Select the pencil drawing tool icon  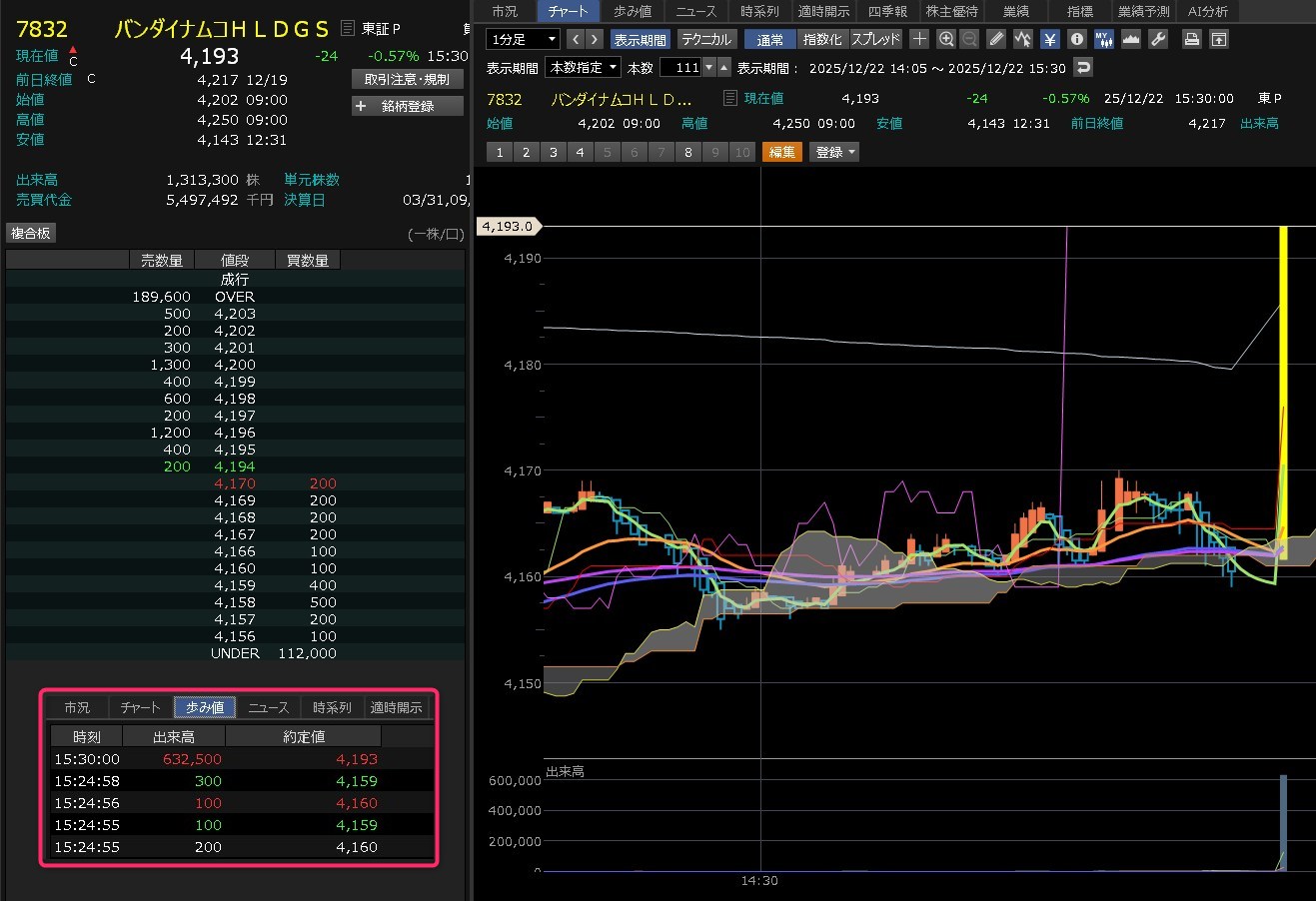[996, 39]
